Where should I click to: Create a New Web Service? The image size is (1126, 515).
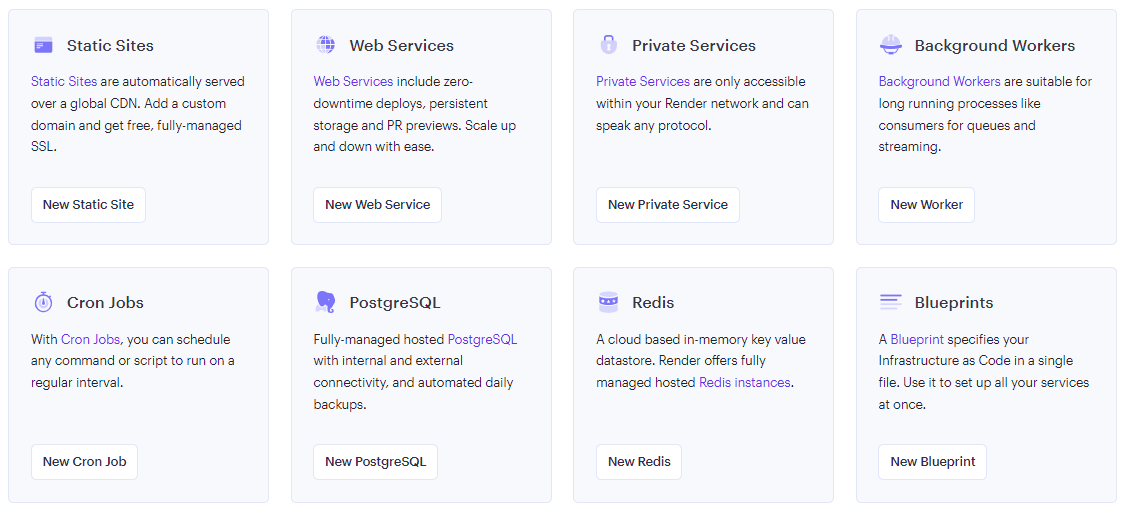point(378,205)
